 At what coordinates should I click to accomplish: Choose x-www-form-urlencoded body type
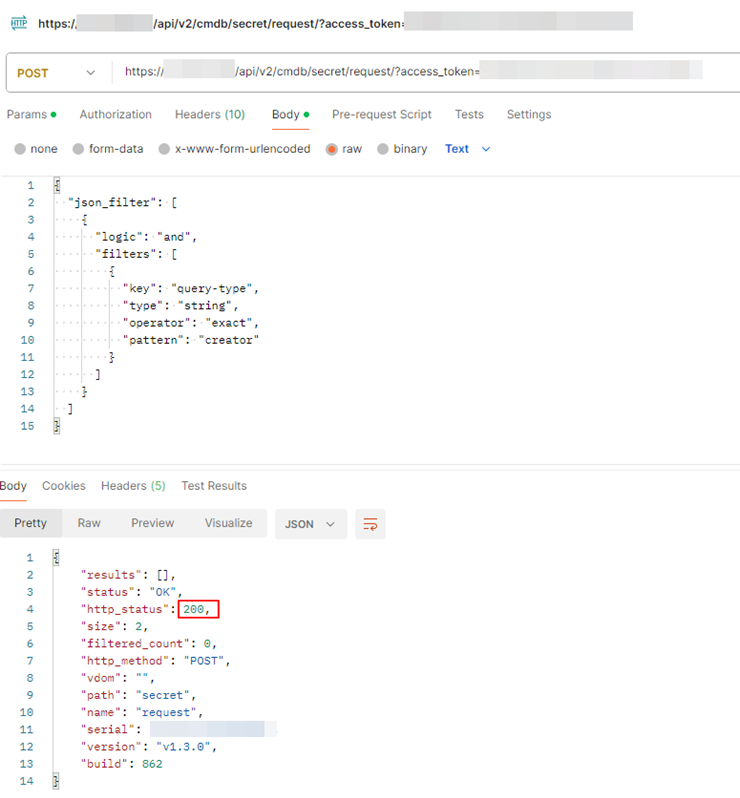point(165,149)
